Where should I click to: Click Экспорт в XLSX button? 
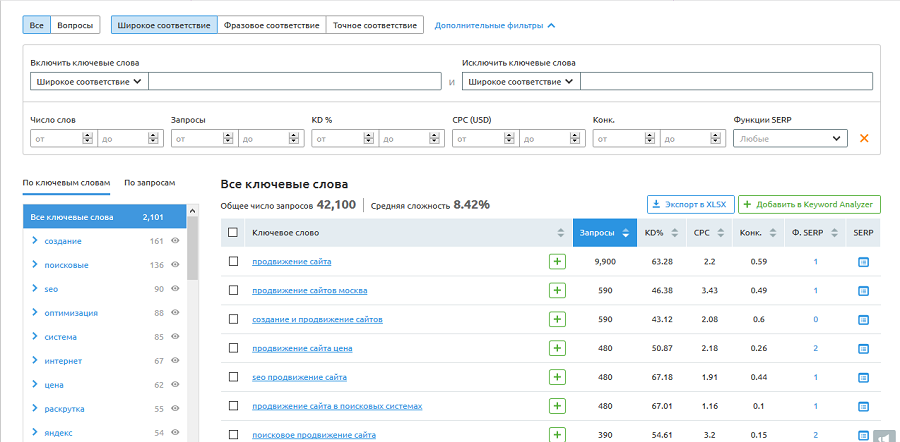[x=690, y=204]
